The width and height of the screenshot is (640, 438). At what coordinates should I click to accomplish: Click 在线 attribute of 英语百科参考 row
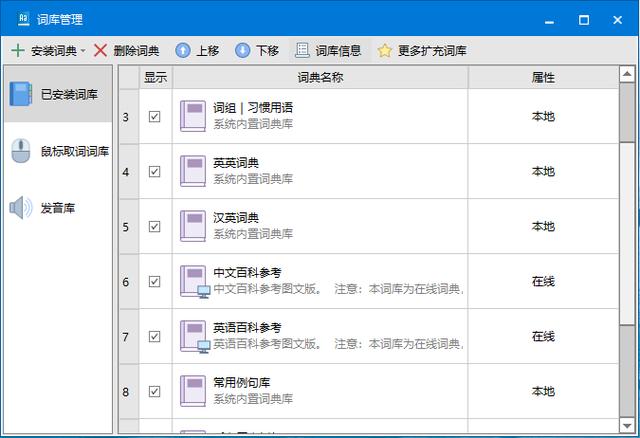click(x=543, y=337)
